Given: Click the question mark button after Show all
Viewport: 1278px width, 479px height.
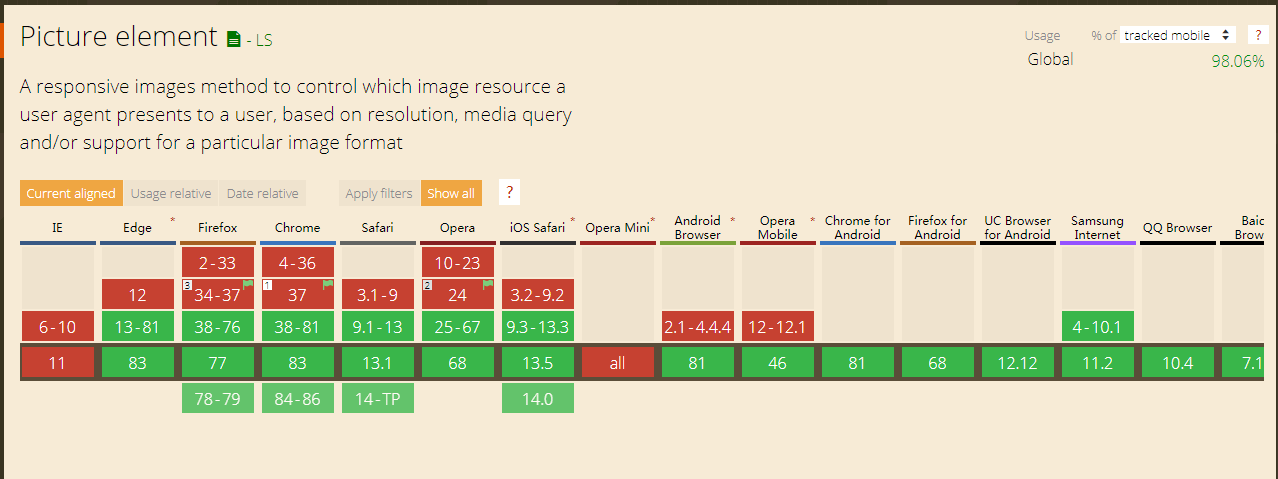Looking at the screenshot, I should click(509, 193).
